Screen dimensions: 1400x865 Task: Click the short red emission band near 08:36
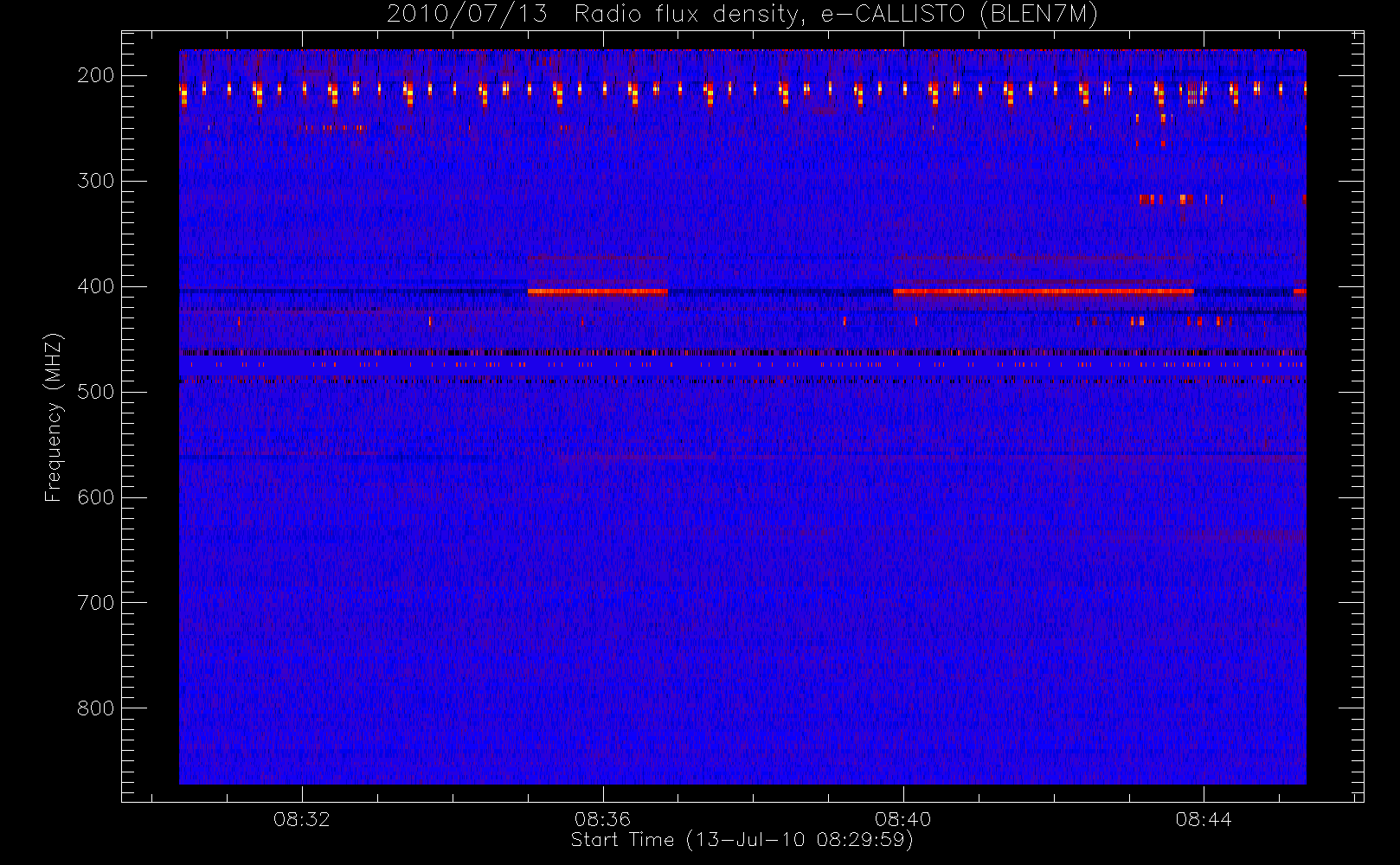tap(597, 292)
